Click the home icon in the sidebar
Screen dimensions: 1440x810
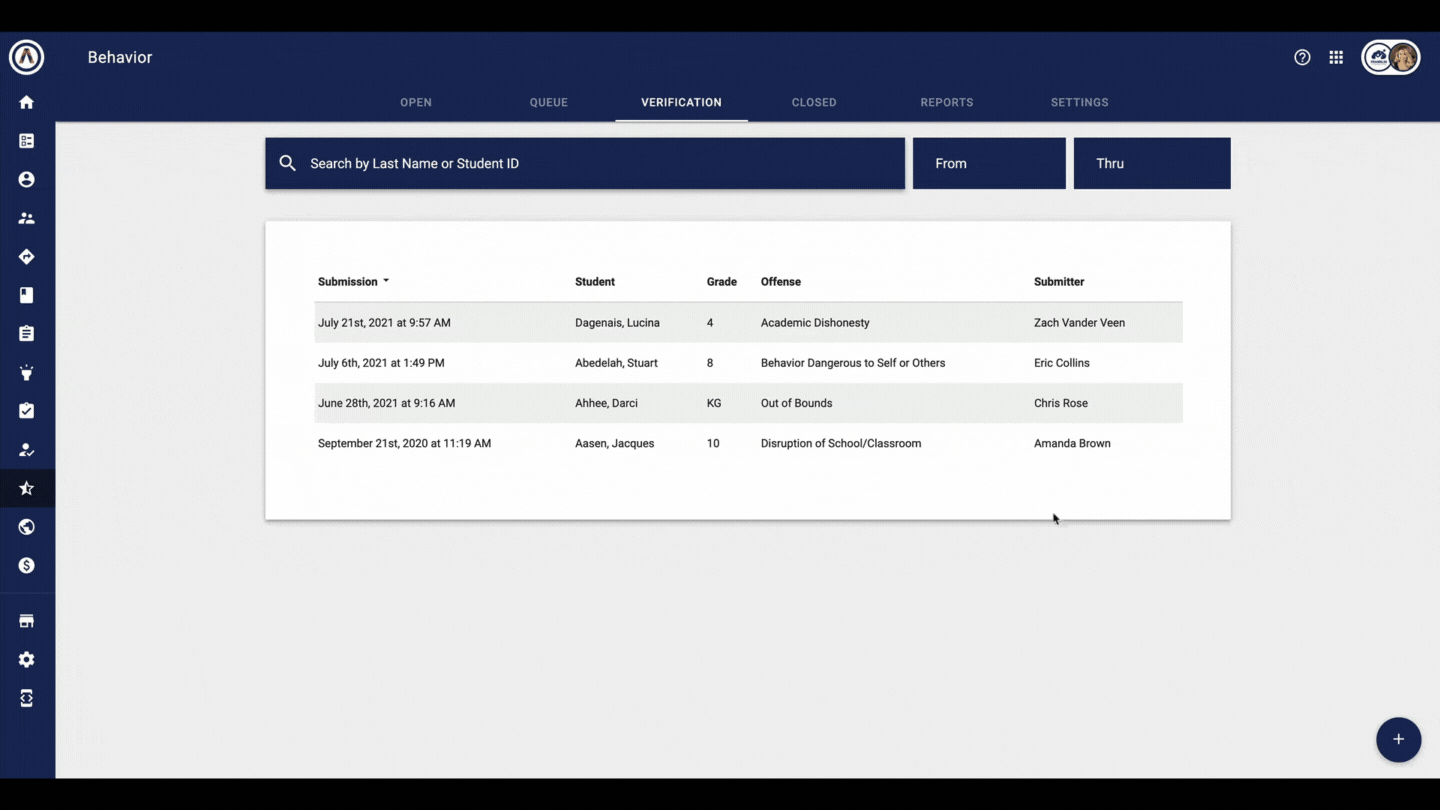[x=27, y=102]
